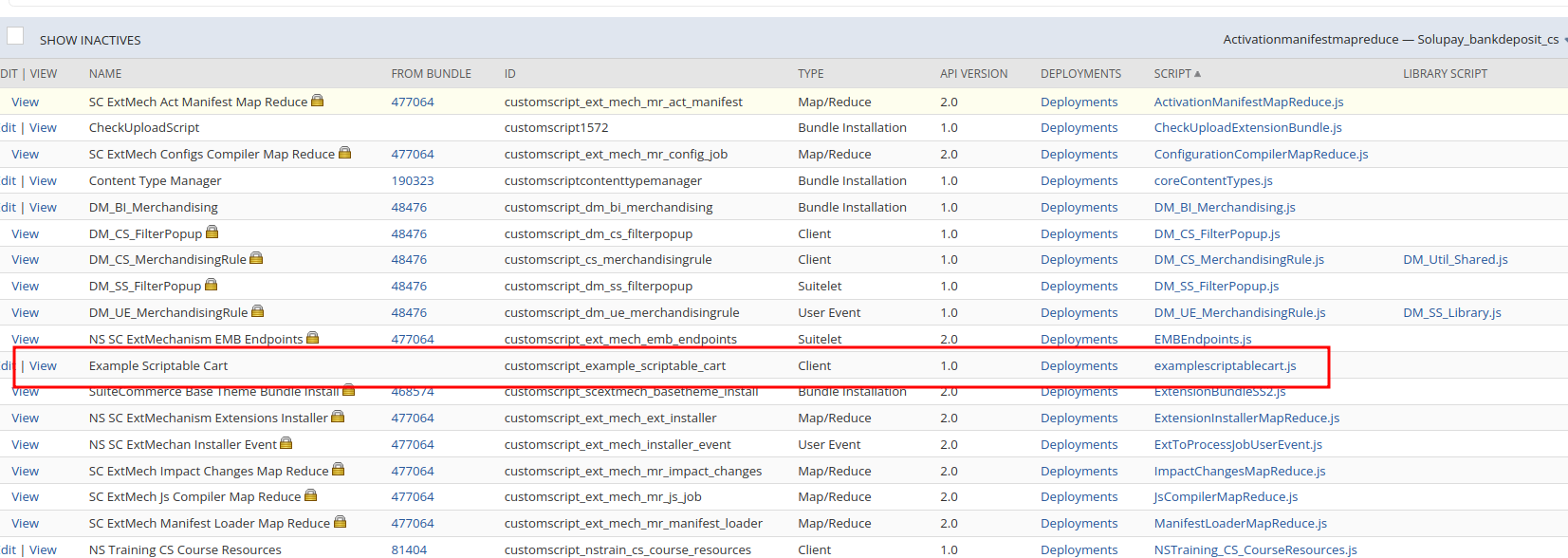Click lock icon beside SC ExtMech Js Compiler
This screenshot has width=1568, height=558.
tap(310, 495)
